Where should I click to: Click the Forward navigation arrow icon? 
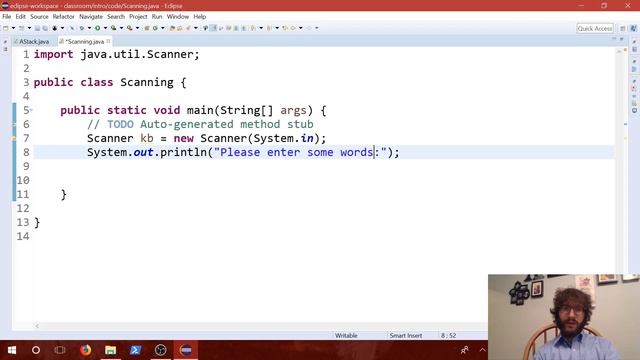(x=309, y=28)
